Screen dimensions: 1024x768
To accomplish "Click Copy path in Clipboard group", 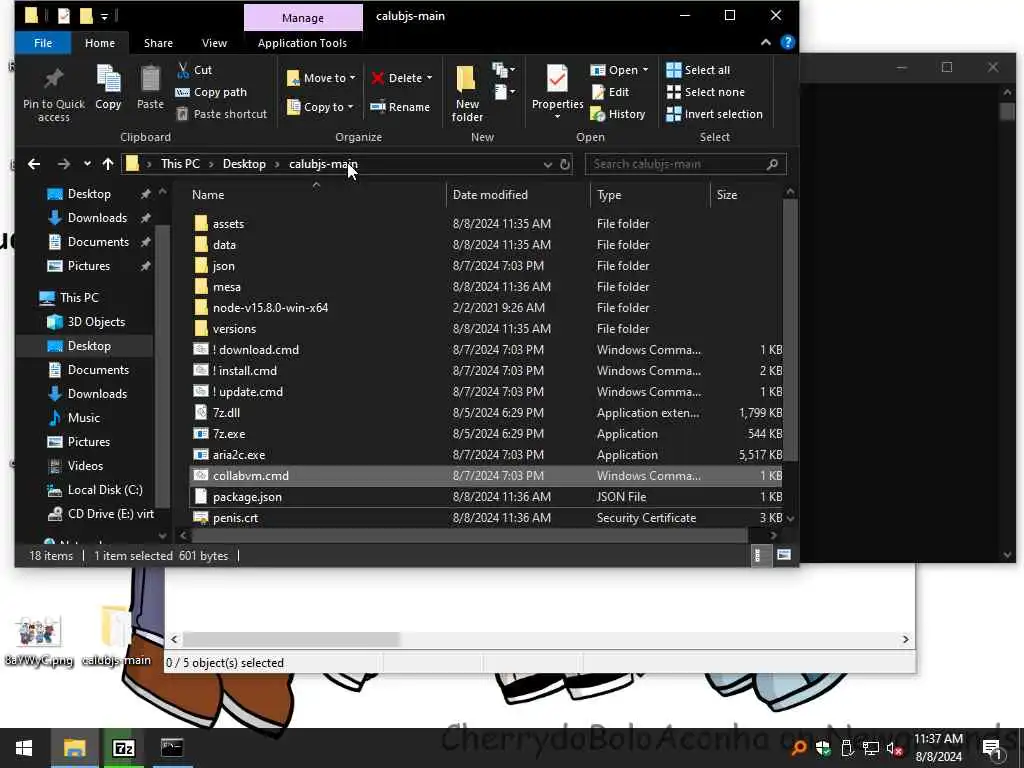I will tap(211, 92).
